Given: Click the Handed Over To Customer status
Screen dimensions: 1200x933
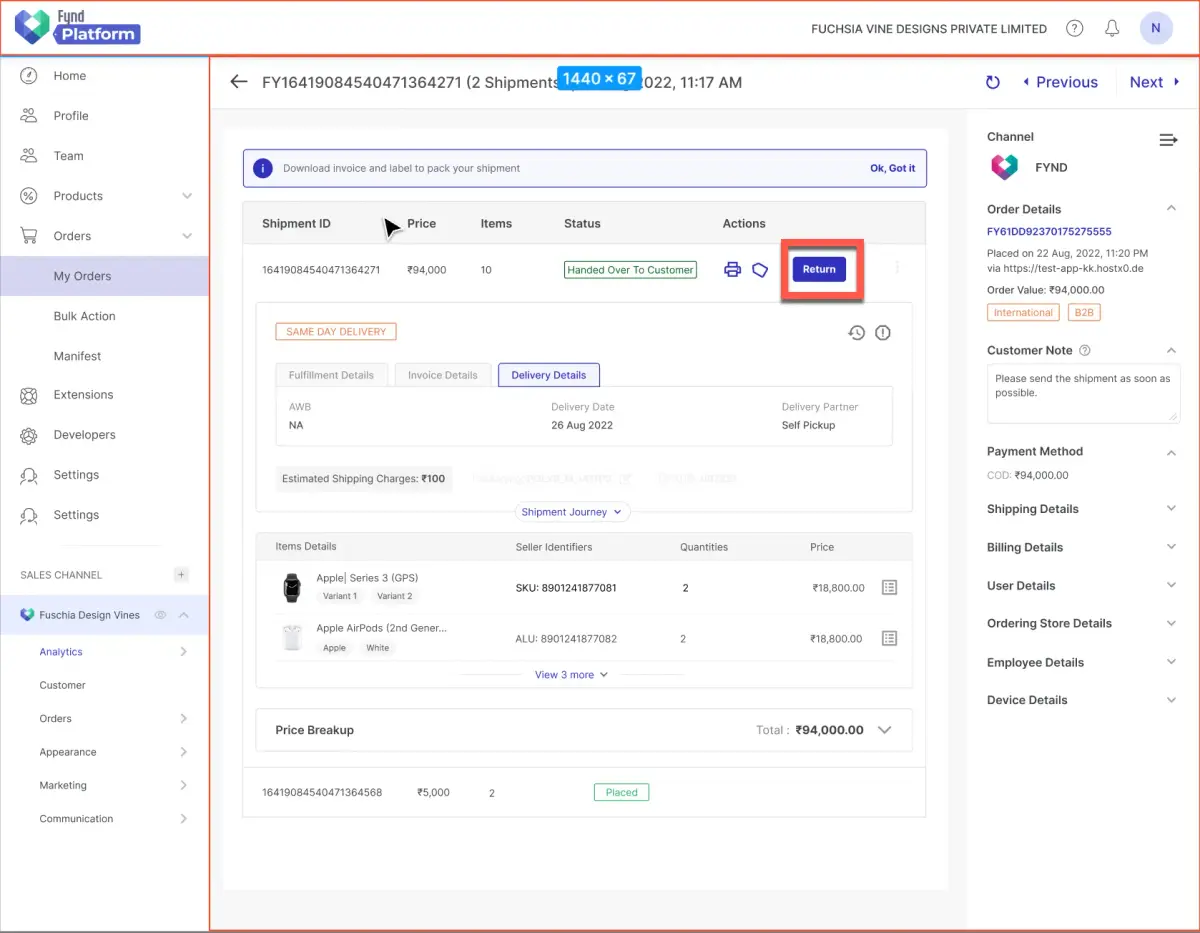Looking at the screenshot, I should tap(630, 270).
